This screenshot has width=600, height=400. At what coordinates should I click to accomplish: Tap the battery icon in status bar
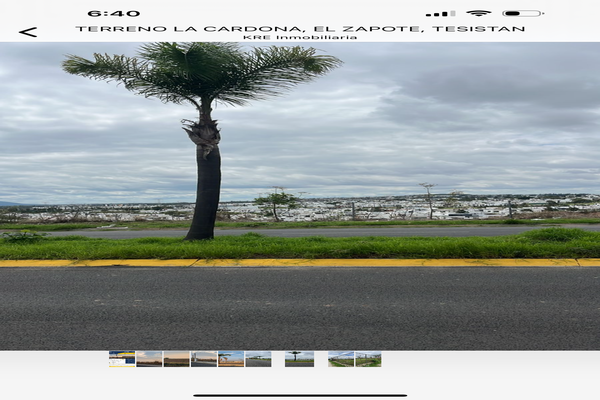523,13
